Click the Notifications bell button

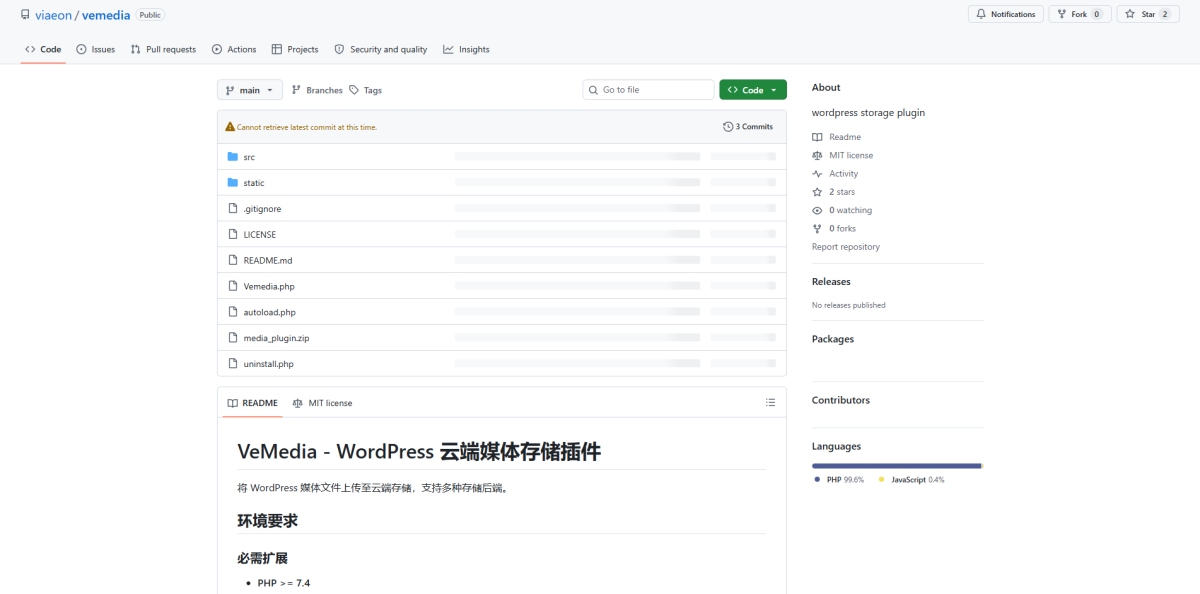(x=1005, y=14)
